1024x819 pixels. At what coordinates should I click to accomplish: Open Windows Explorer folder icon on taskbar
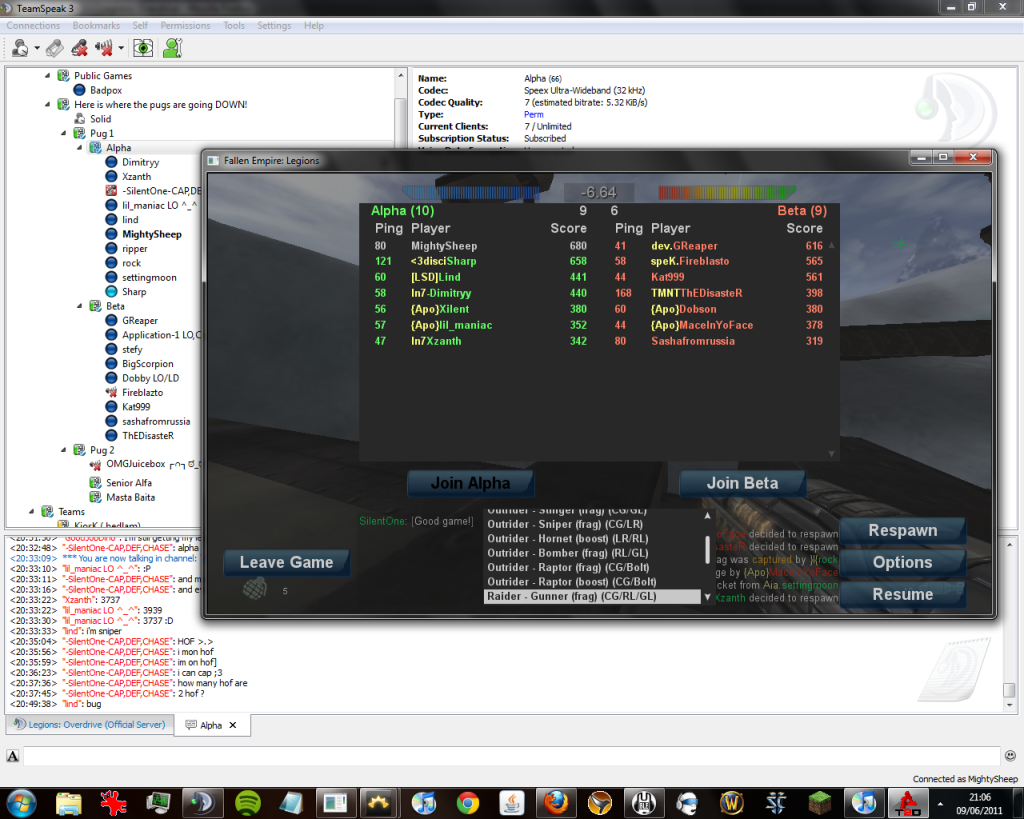click(69, 803)
